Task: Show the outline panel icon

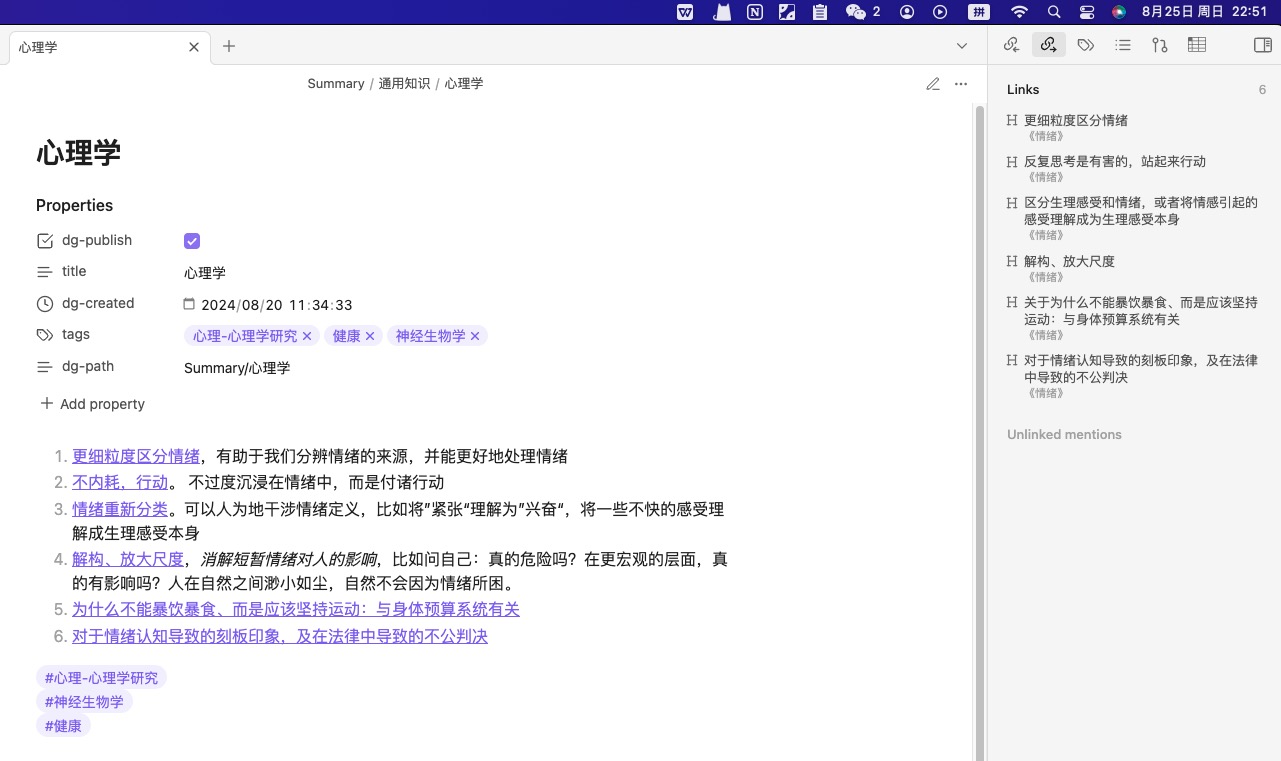Action: (1123, 45)
